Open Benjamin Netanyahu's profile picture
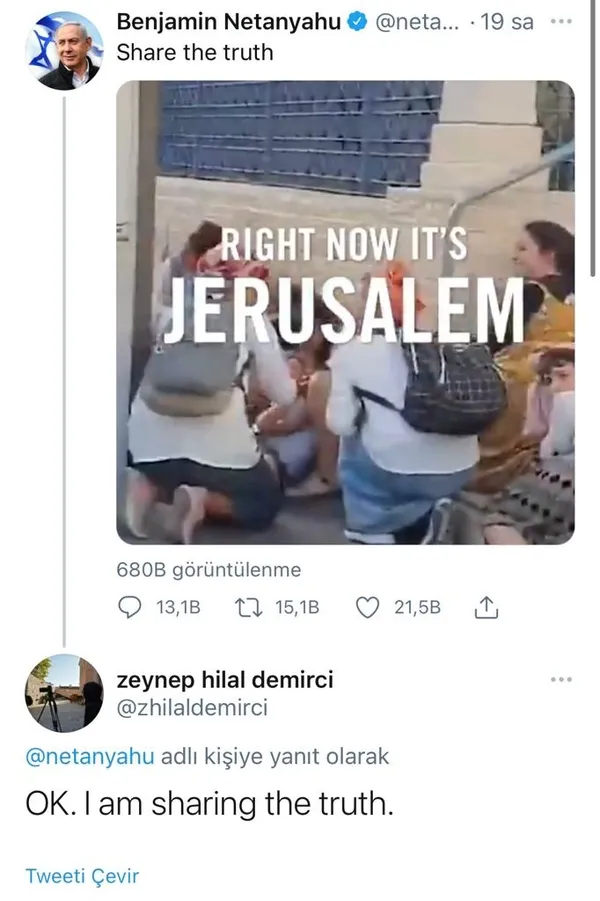This screenshot has height=901, width=600. point(70,51)
